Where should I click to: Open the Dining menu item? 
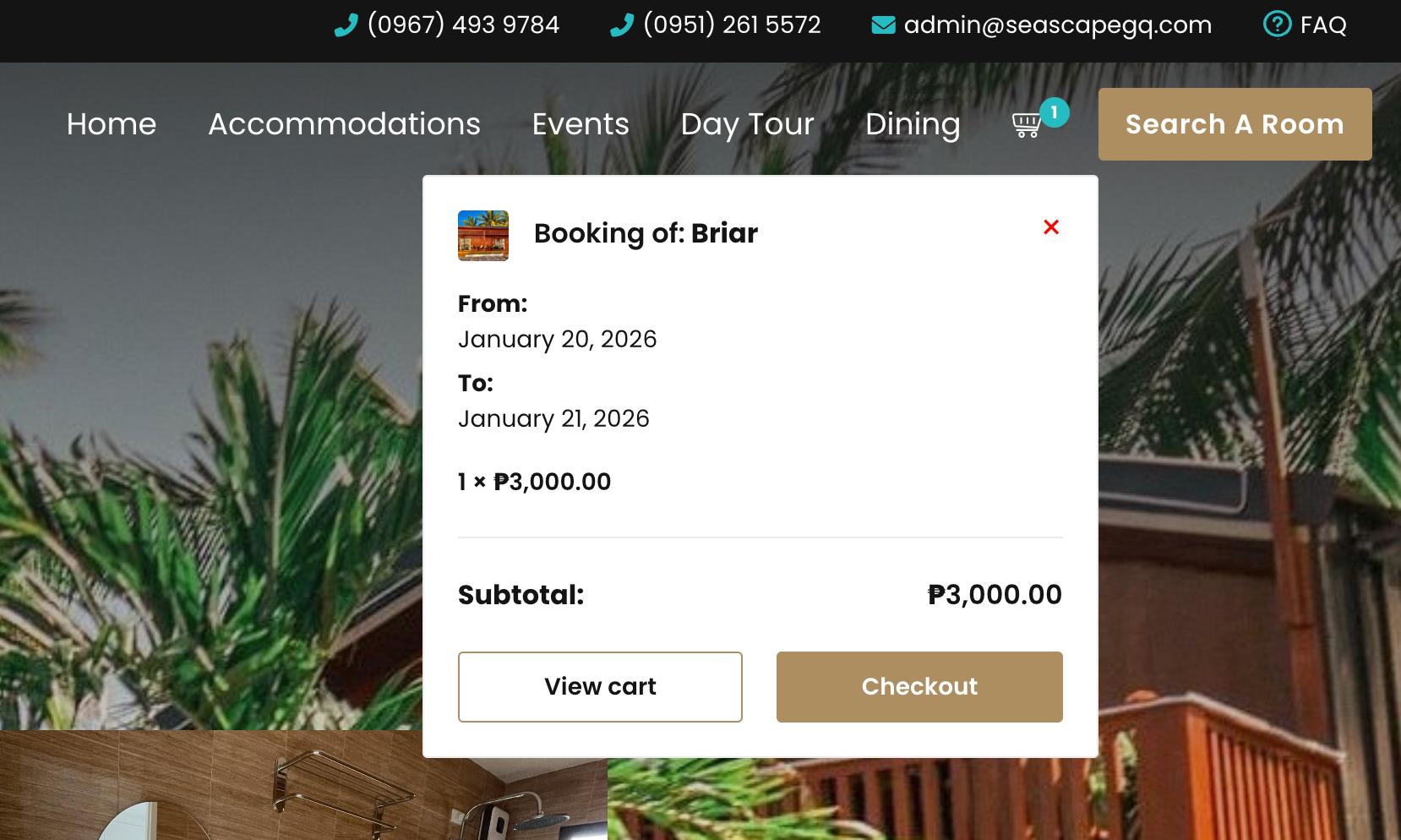(913, 124)
